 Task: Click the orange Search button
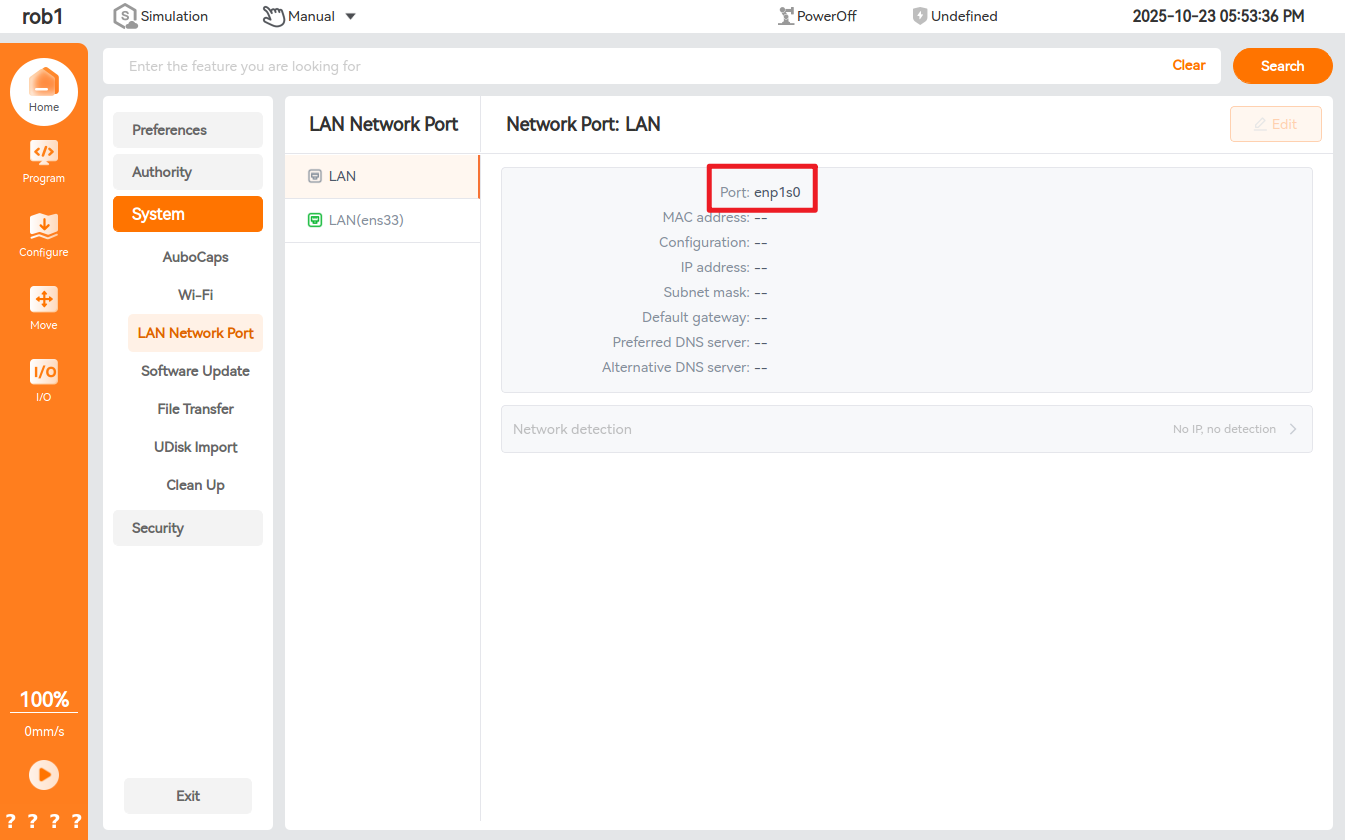click(1282, 66)
